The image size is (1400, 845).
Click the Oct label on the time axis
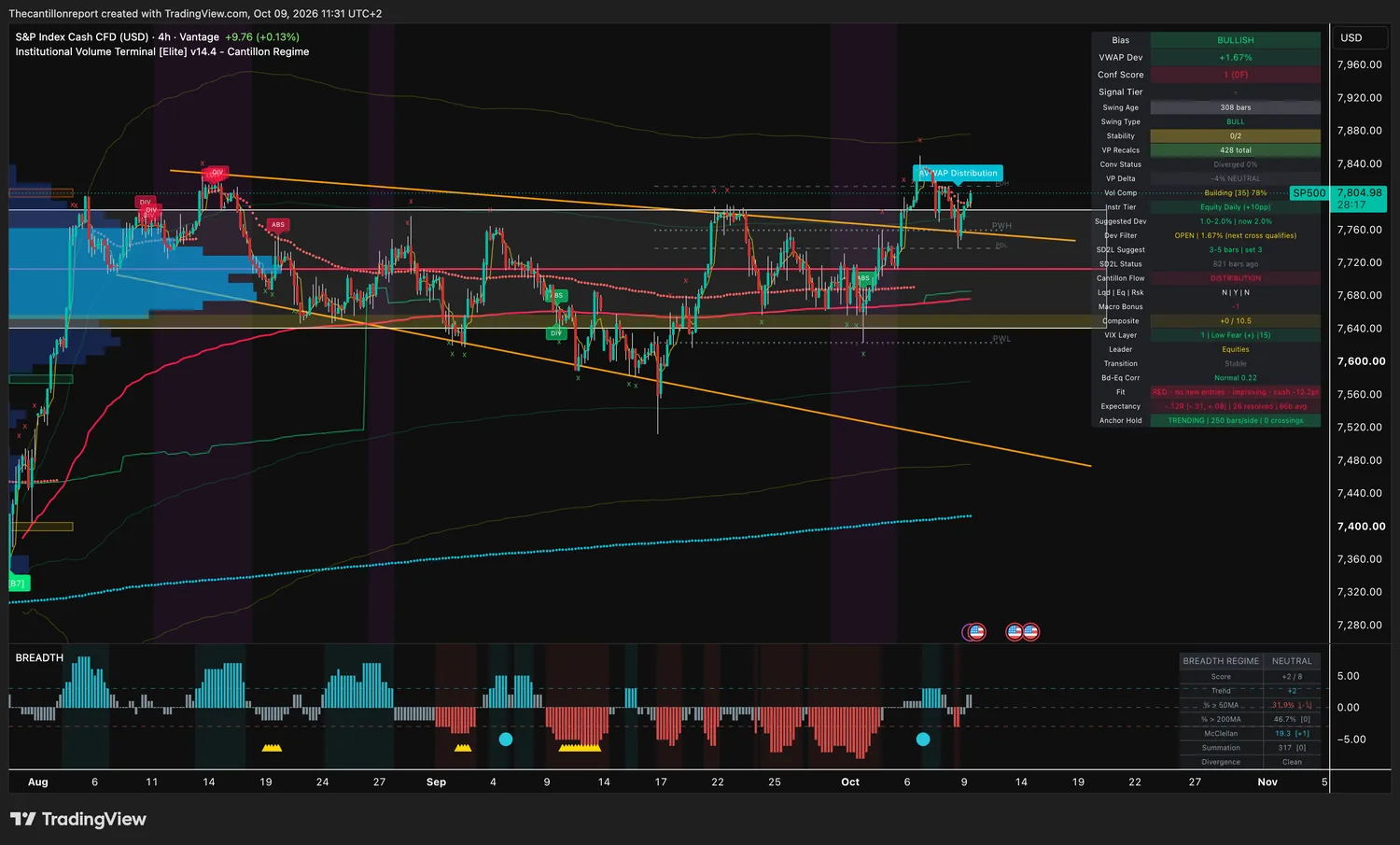coord(850,782)
